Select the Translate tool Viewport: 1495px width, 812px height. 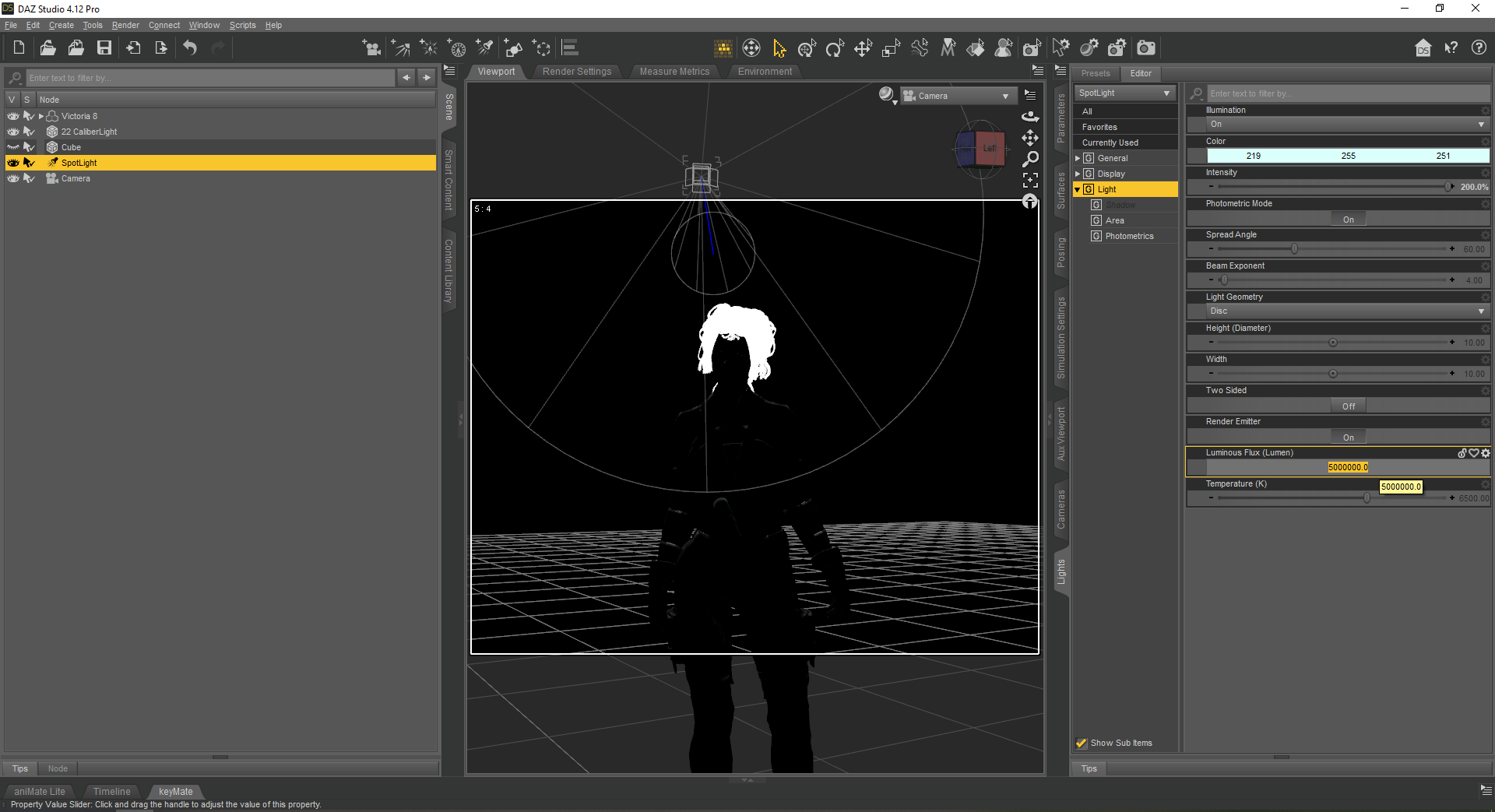(863, 49)
